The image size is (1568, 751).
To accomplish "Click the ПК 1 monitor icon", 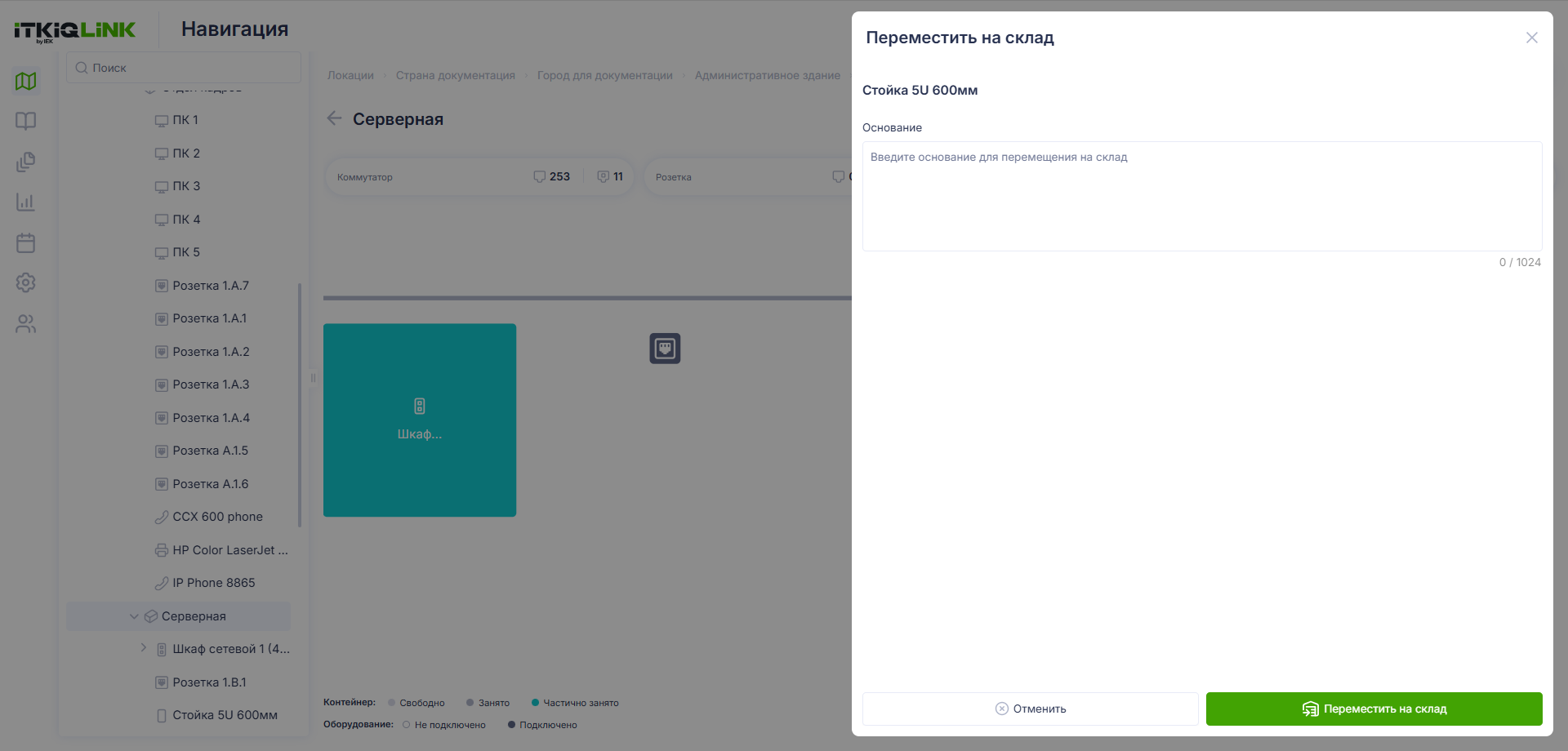I will pos(162,121).
